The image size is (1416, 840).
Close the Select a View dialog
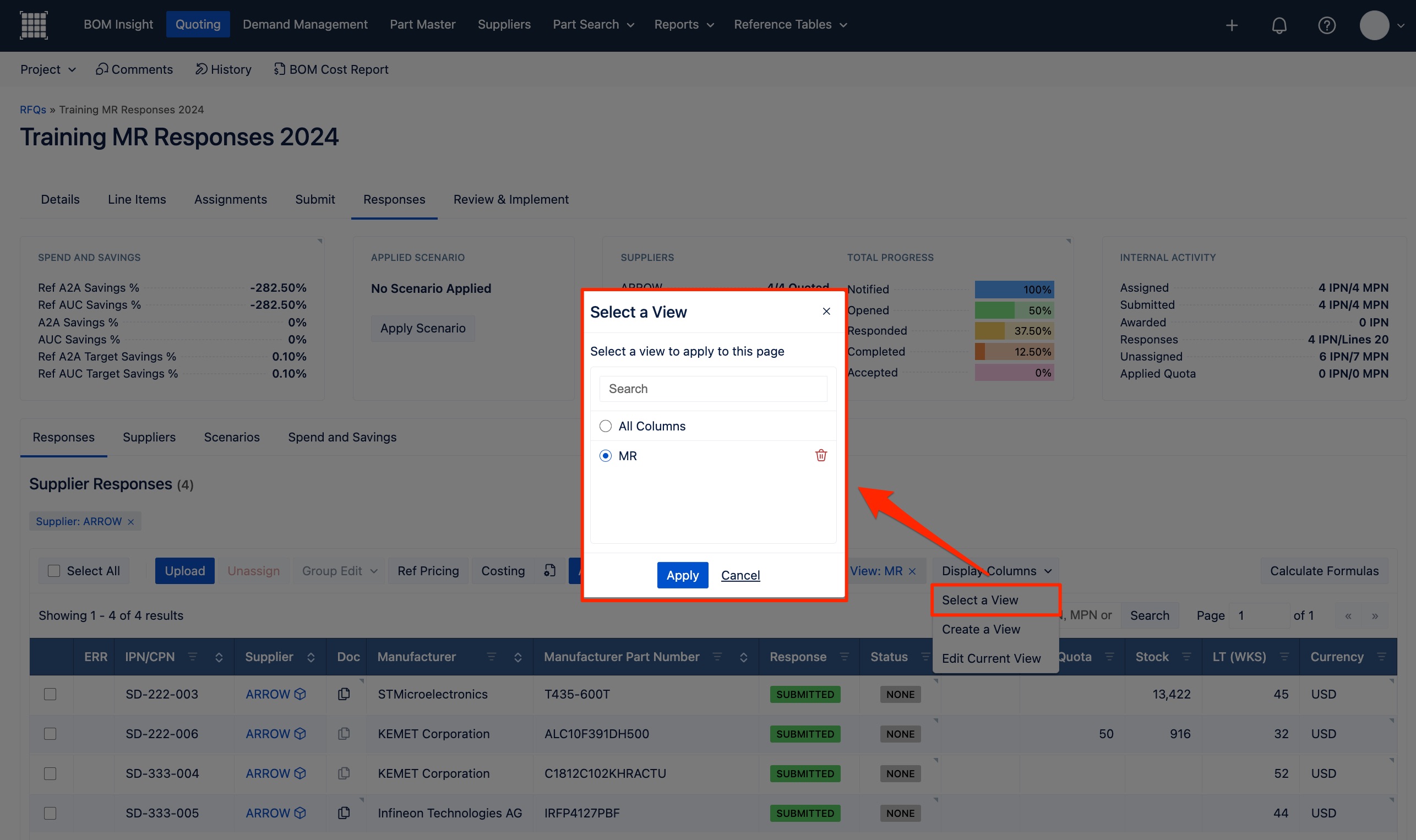[x=826, y=312]
